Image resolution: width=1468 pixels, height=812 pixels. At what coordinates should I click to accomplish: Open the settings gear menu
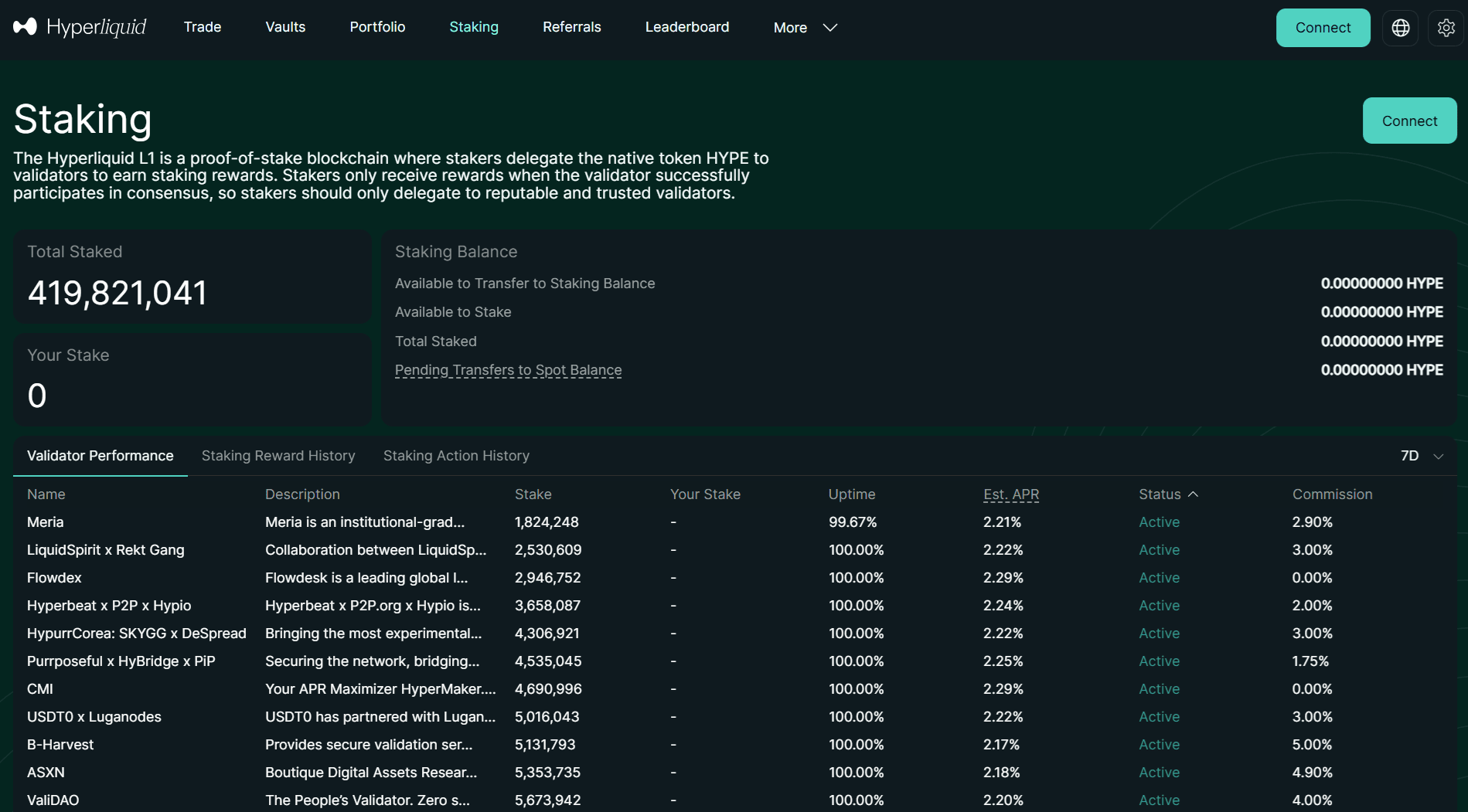pos(1446,27)
